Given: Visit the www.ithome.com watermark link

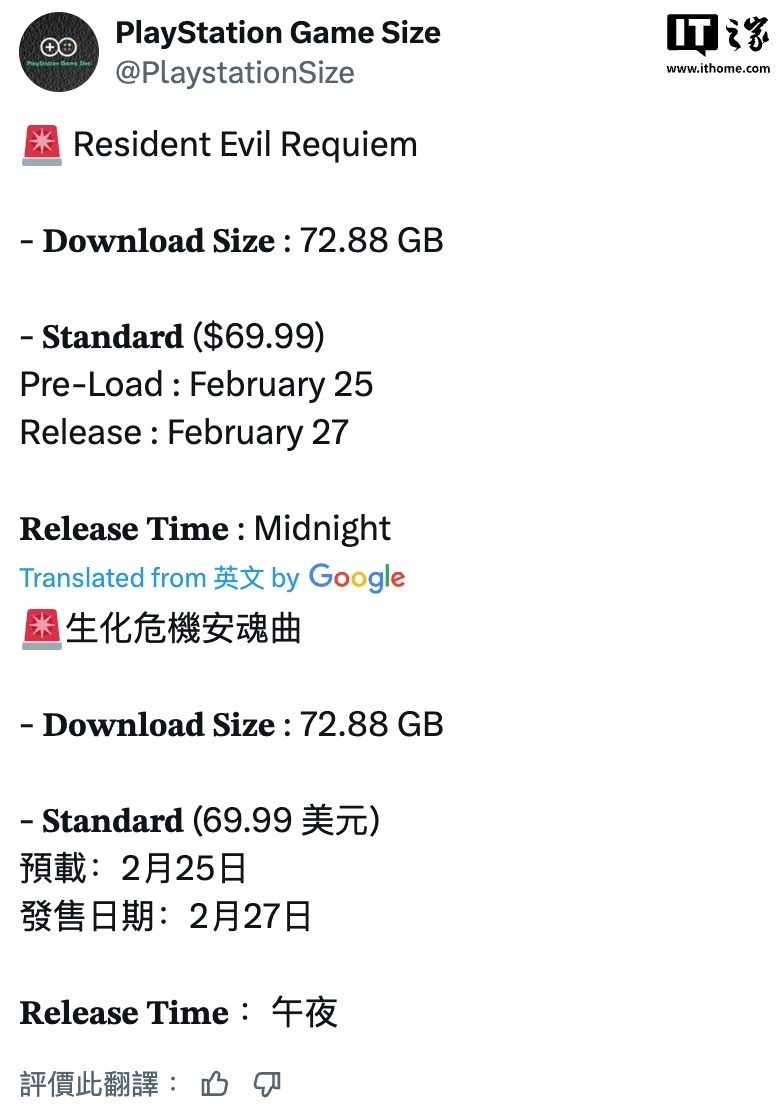Looking at the screenshot, I should pos(718,69).
